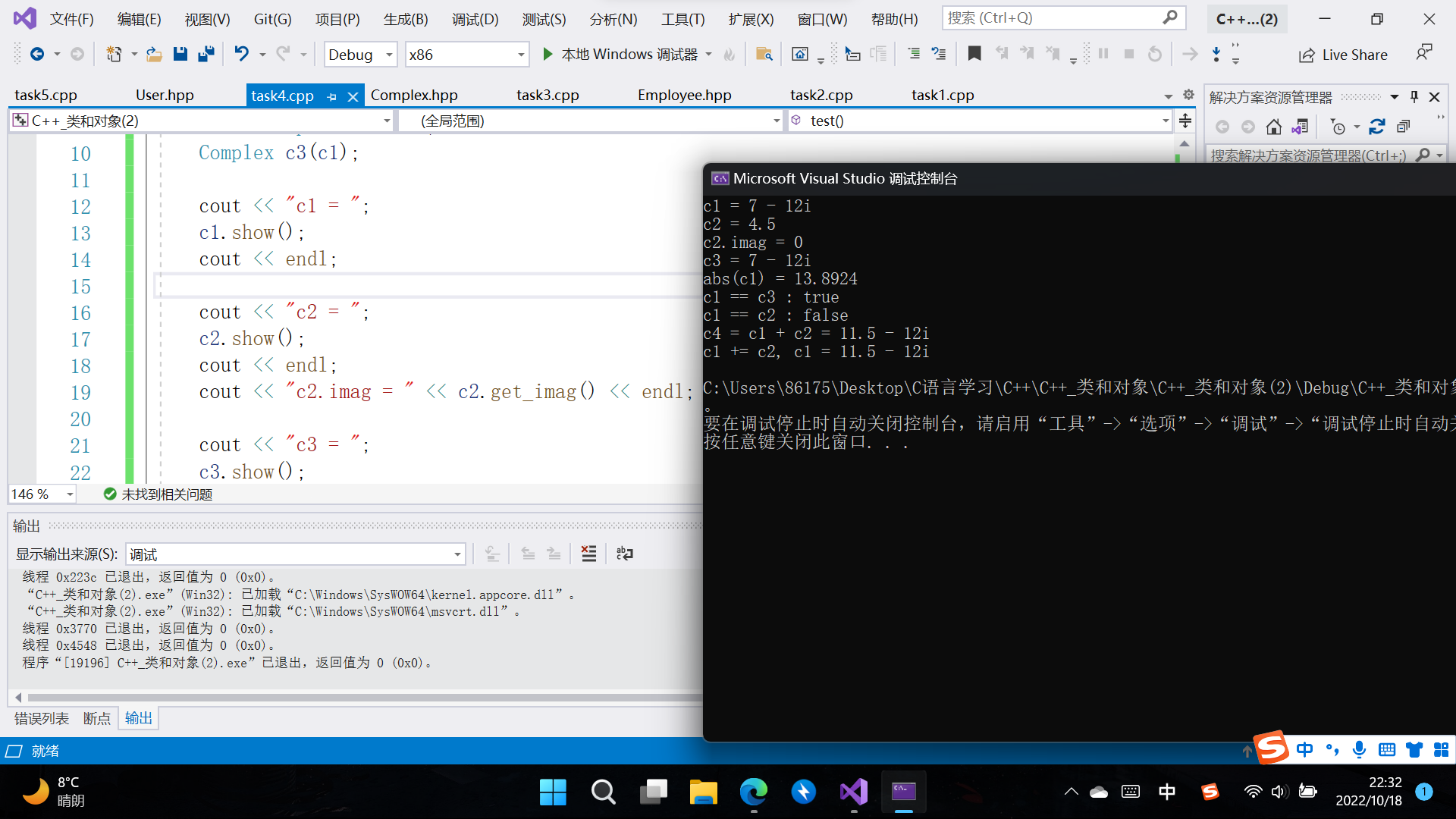This screenshot has width=1456, height=819.
Task: Click the Find in Files icon
Action: coord(764,54)
